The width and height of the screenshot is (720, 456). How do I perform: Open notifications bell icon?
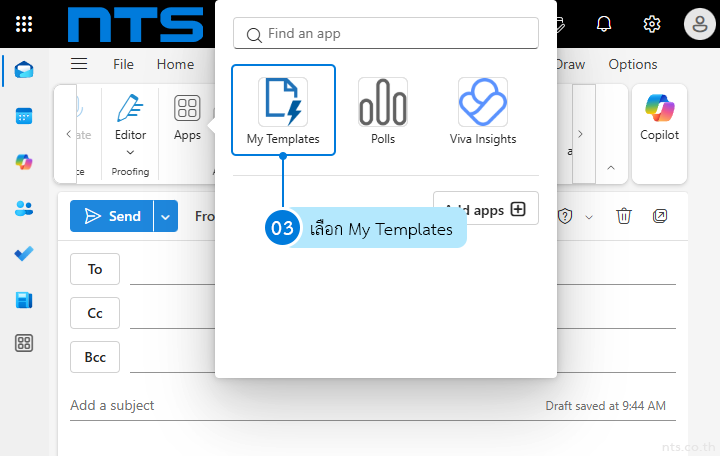click(604, 24)
